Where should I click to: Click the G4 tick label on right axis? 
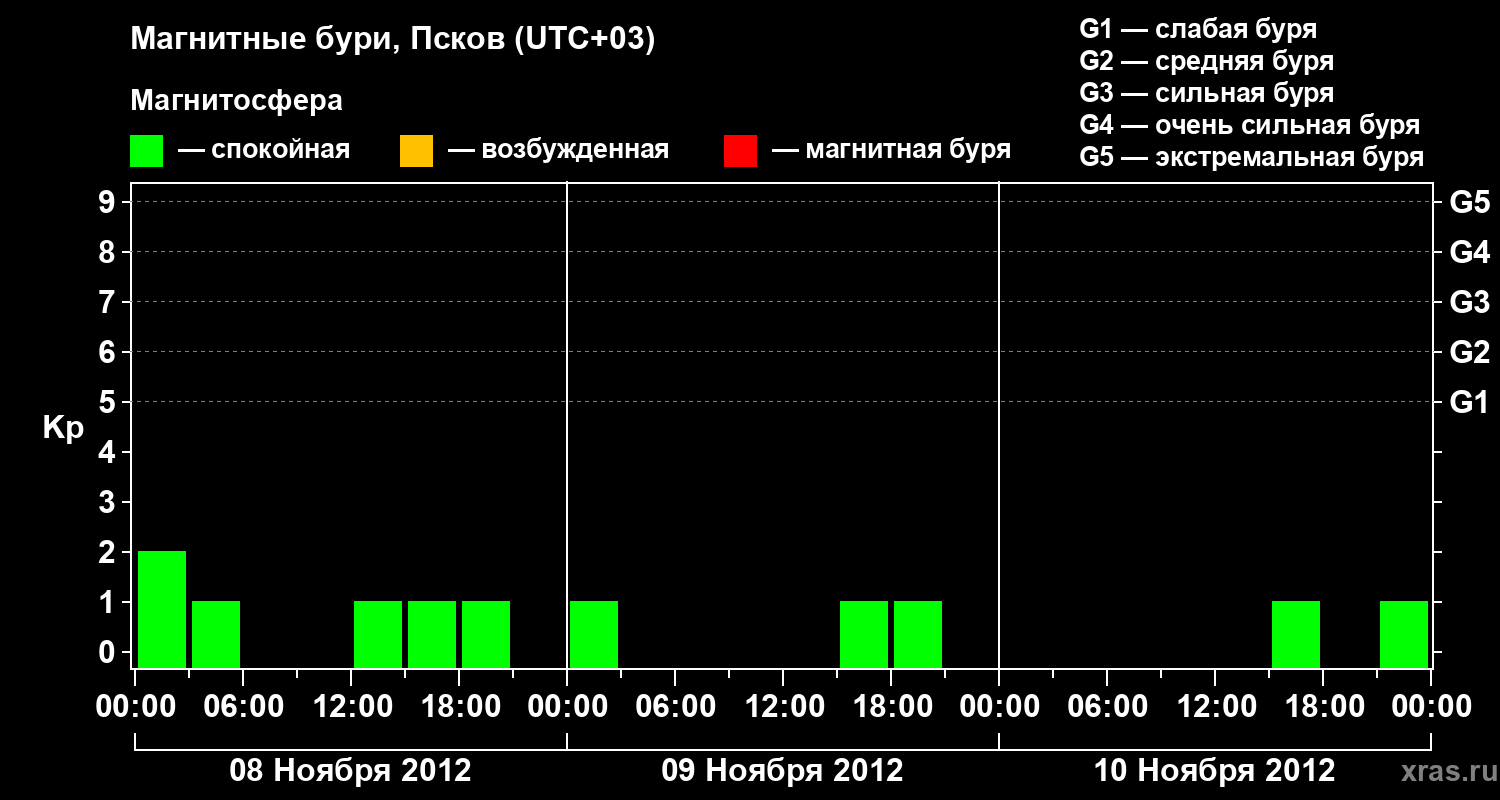click(x=1470, y=252)
